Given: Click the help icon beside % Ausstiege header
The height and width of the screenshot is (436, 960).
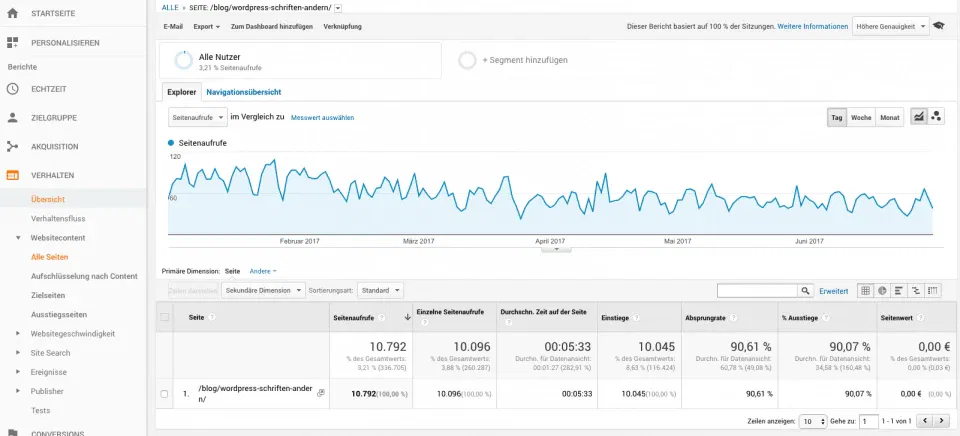Looking at the screenshot, I should 827,317.
